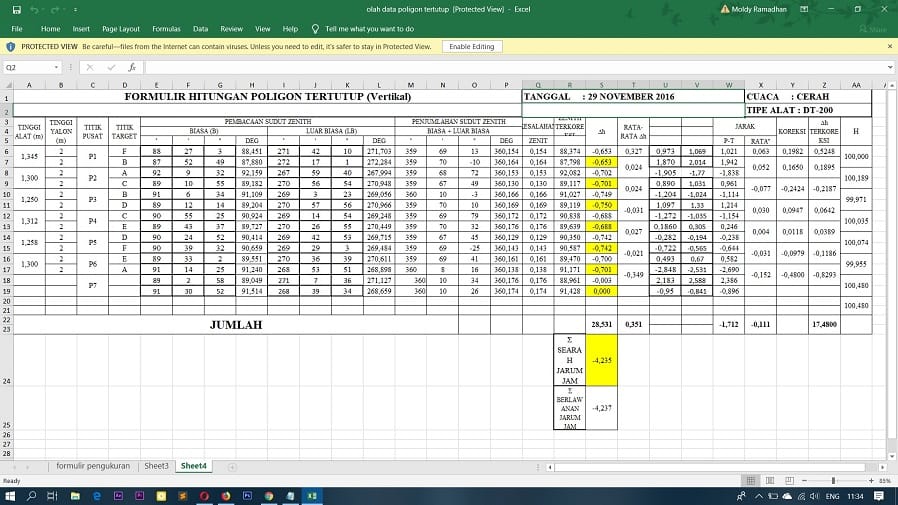The height and width of the screenshot is (505, 898).
Task: Open the File menu
Action: click(x=17, y=29)
